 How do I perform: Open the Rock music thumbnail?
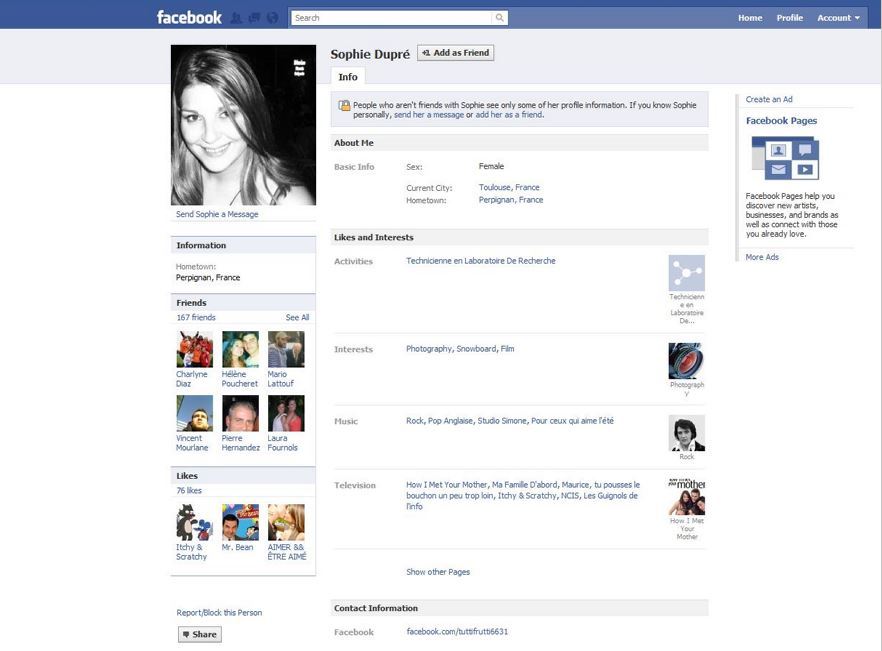pos(686,433)
